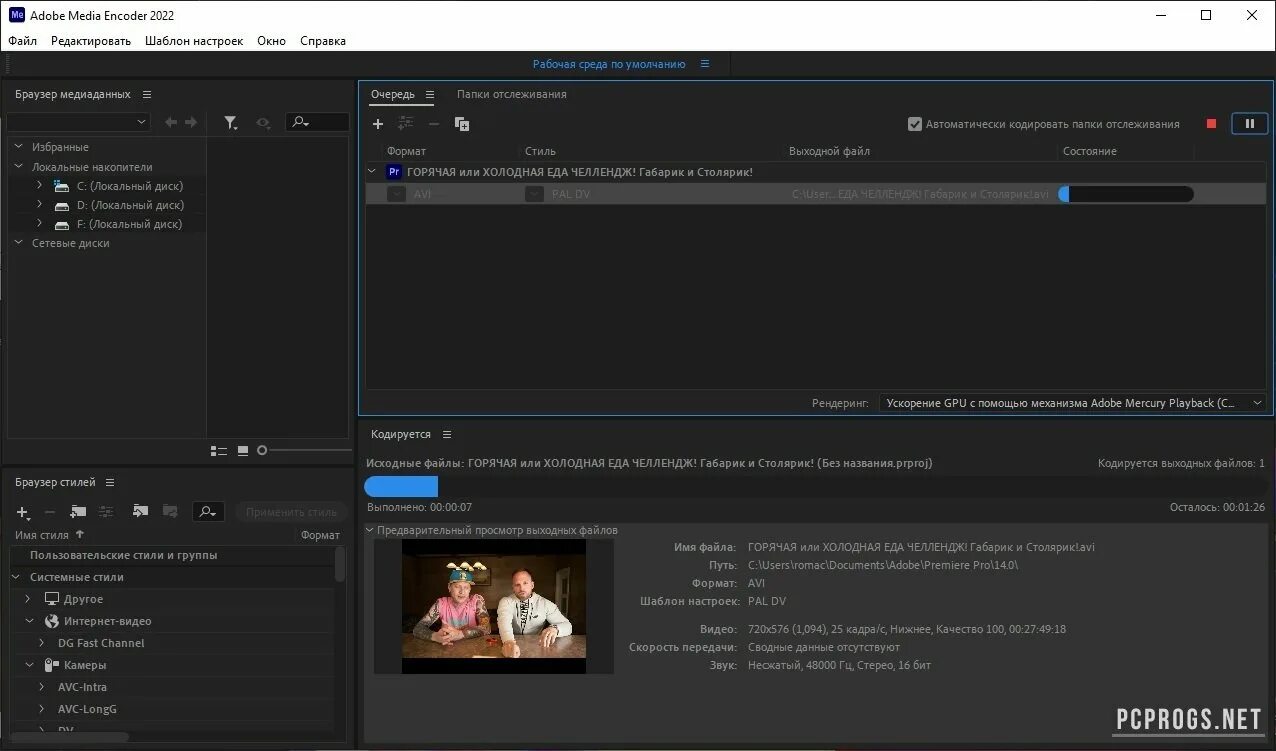
Task: Expand the AVC-Intra preset group
Action: pos(42,687)
